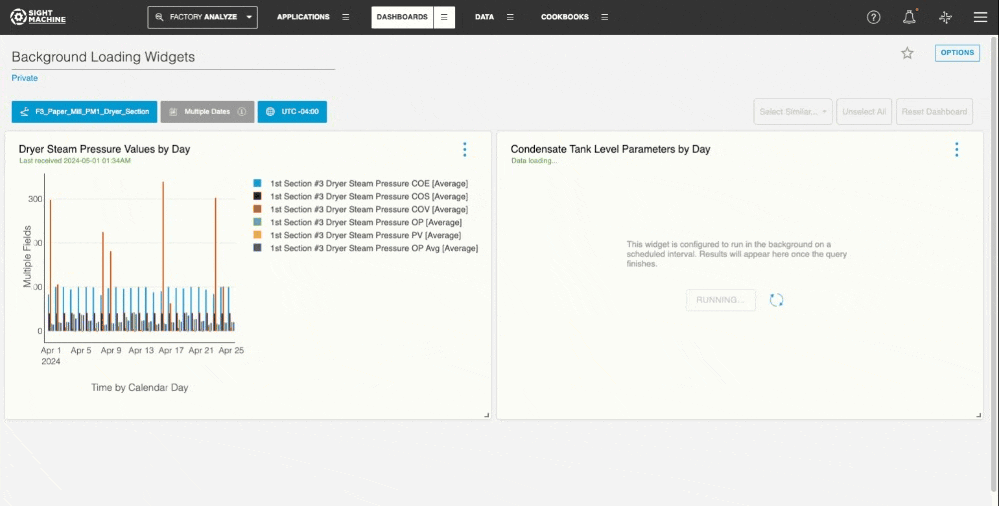Screen dimensions: 999x506
Task: Click the Unselect All button
Action: pyautogui.click(x=864, y=112)
